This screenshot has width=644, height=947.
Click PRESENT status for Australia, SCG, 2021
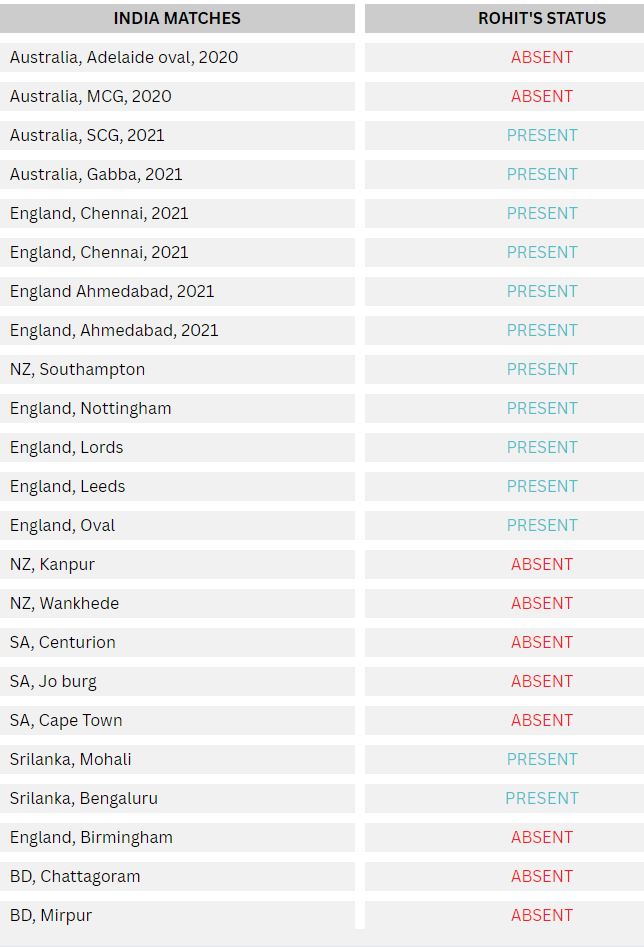tap(542, 135)
